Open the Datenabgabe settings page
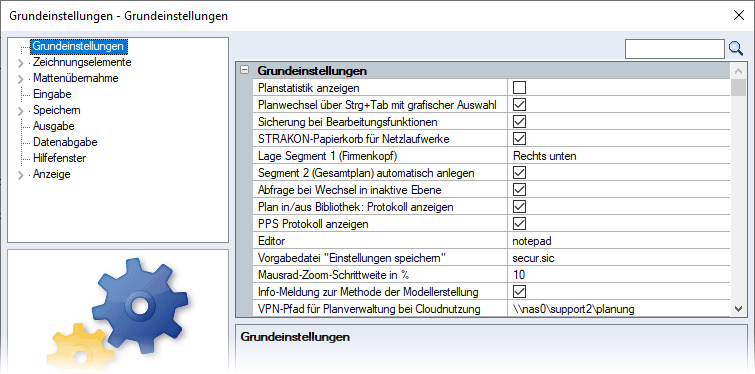 pyautogui.click(x=65, y=142)
